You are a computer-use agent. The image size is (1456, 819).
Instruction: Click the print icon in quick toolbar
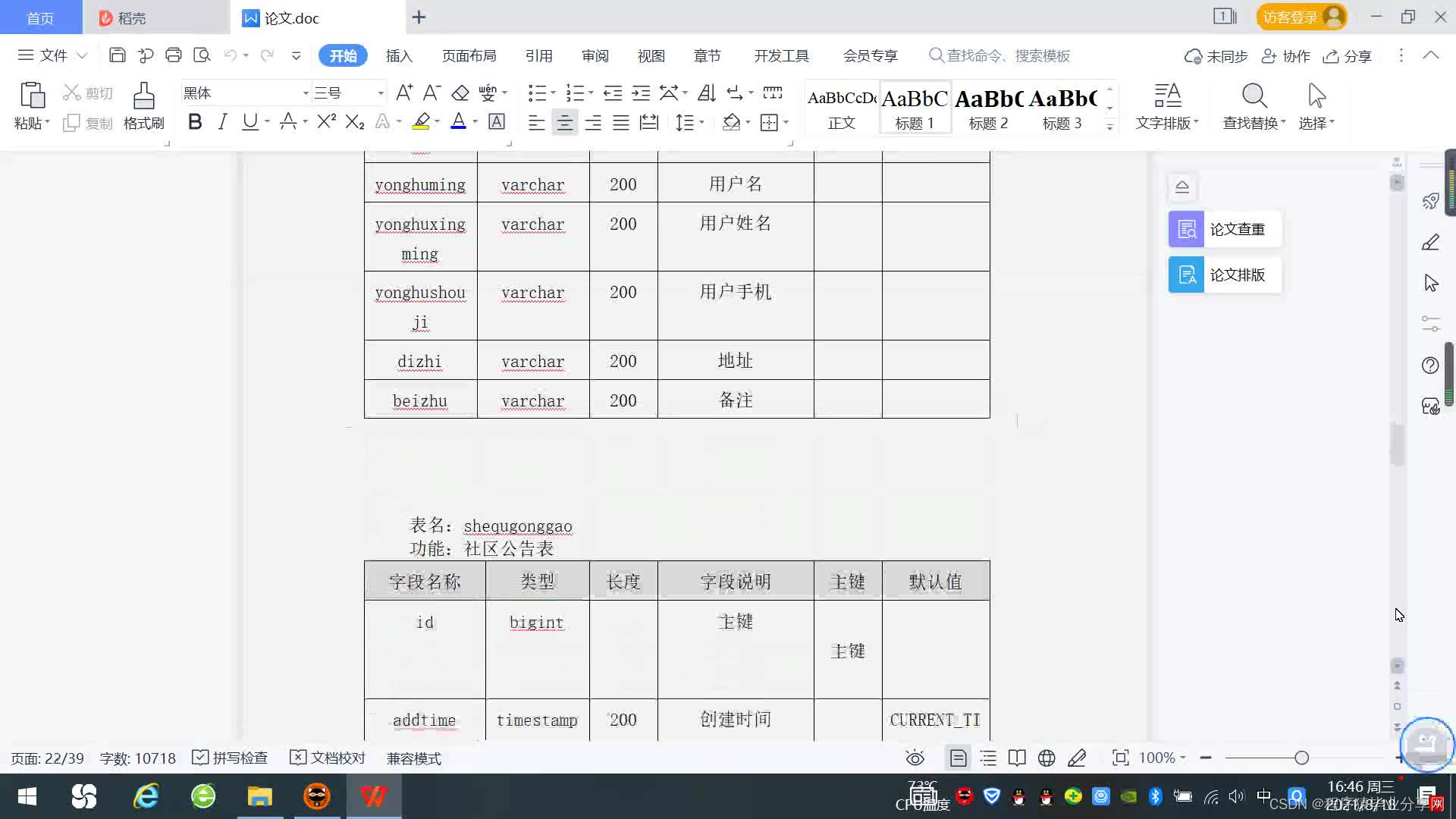[174, 55]
